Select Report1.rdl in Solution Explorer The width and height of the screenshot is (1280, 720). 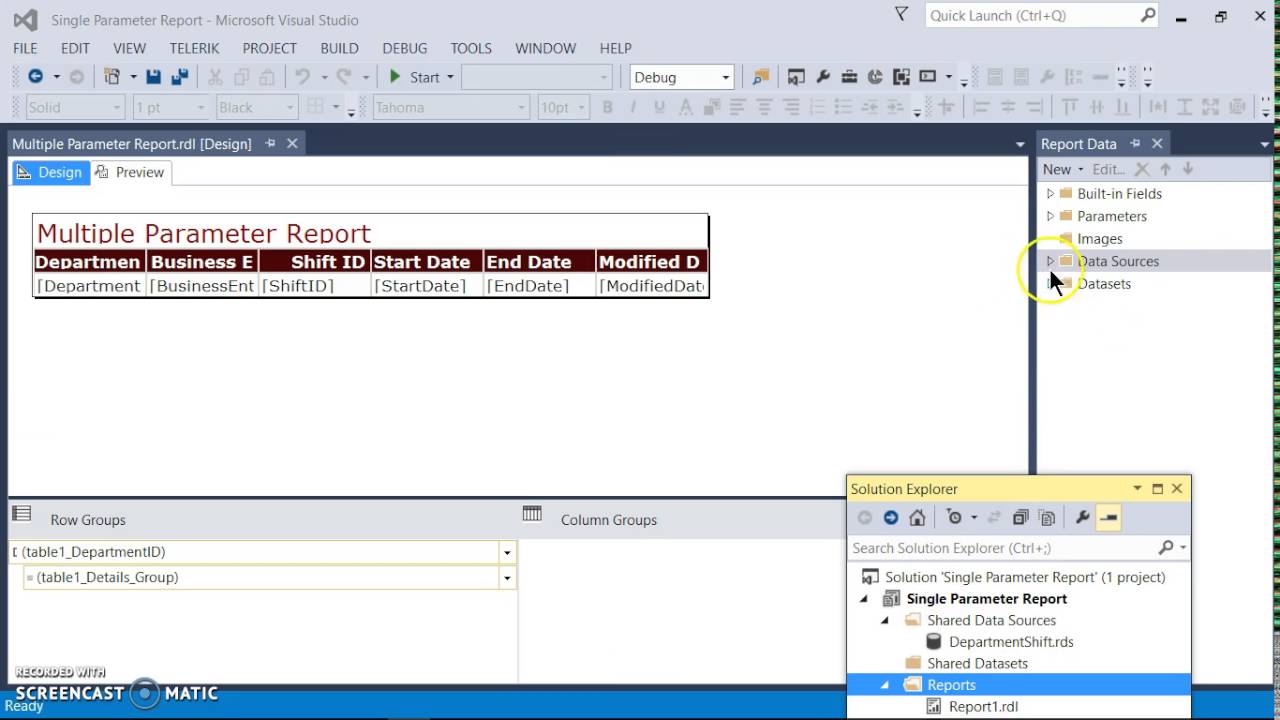pos(983,706)
